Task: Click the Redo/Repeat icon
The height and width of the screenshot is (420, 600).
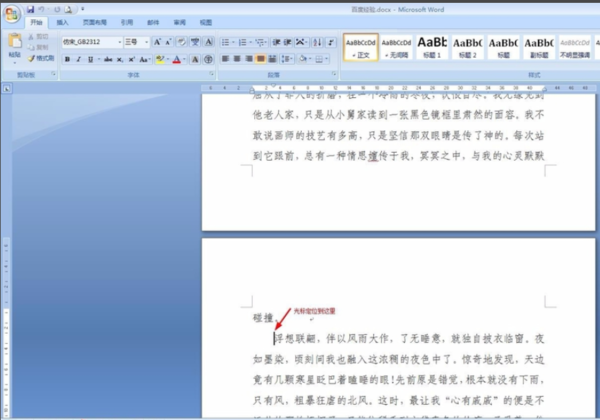Action: (57, 9)
